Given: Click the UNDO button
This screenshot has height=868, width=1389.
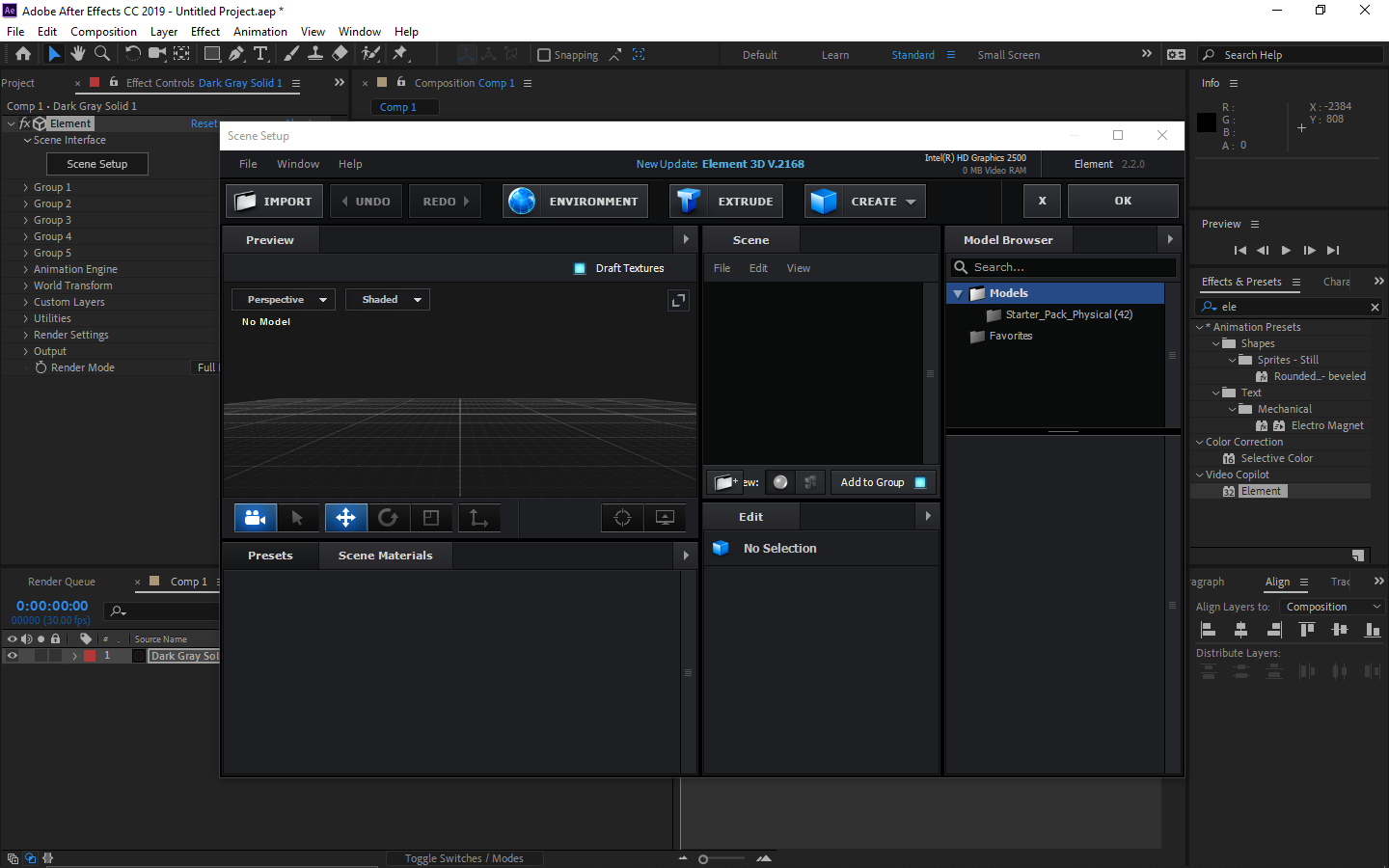Looking at the screenshot, I should coord(366,202).
